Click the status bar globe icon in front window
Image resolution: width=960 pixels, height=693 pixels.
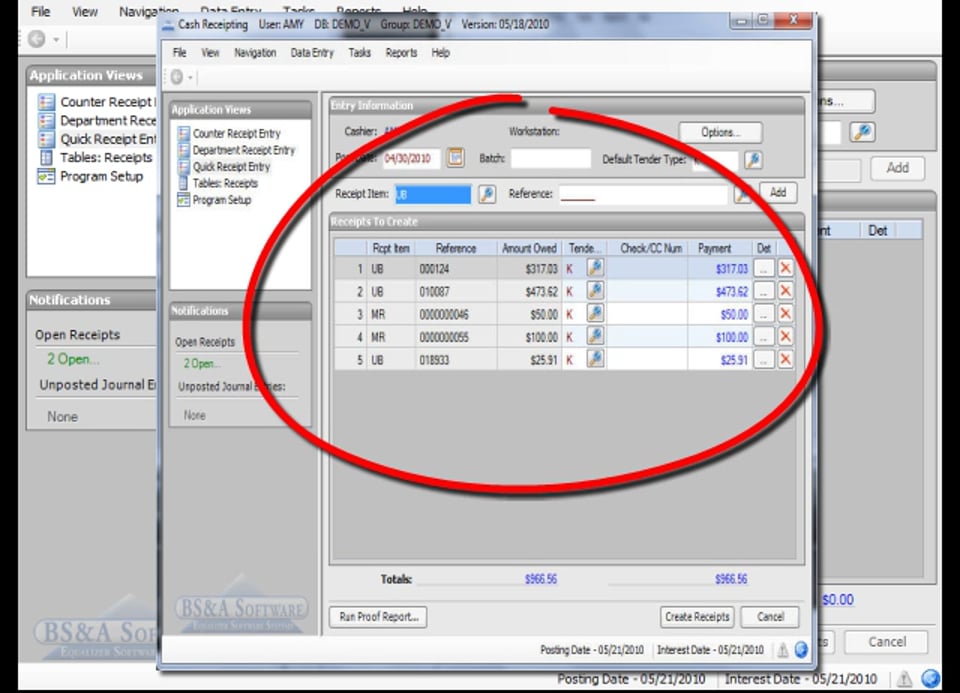(801, 650)
